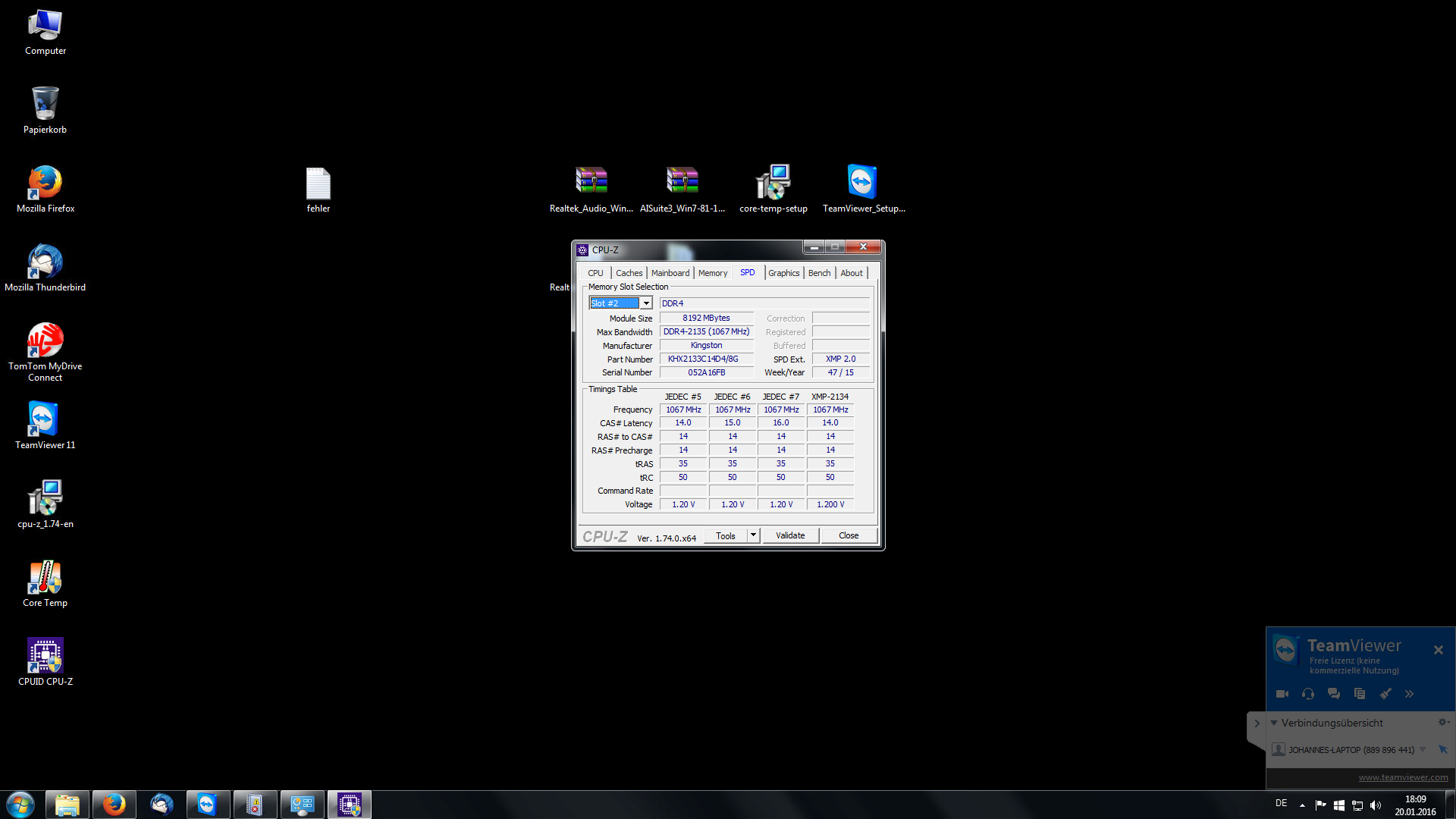
Task: Click the TeamViewer headset audio icon
Action: pos(1308,694)
